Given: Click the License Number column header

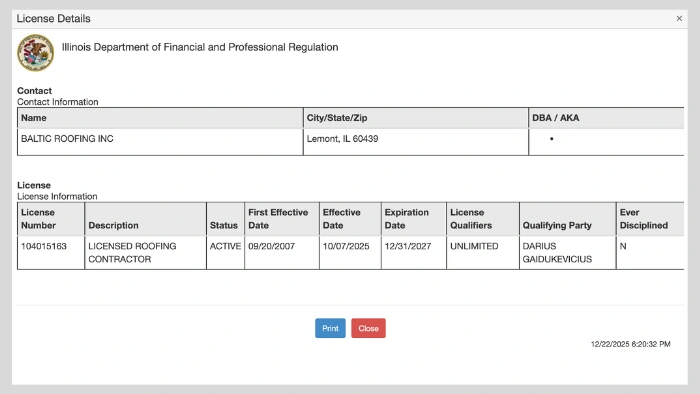Looking at the screenshot, I should pos(51,219).
